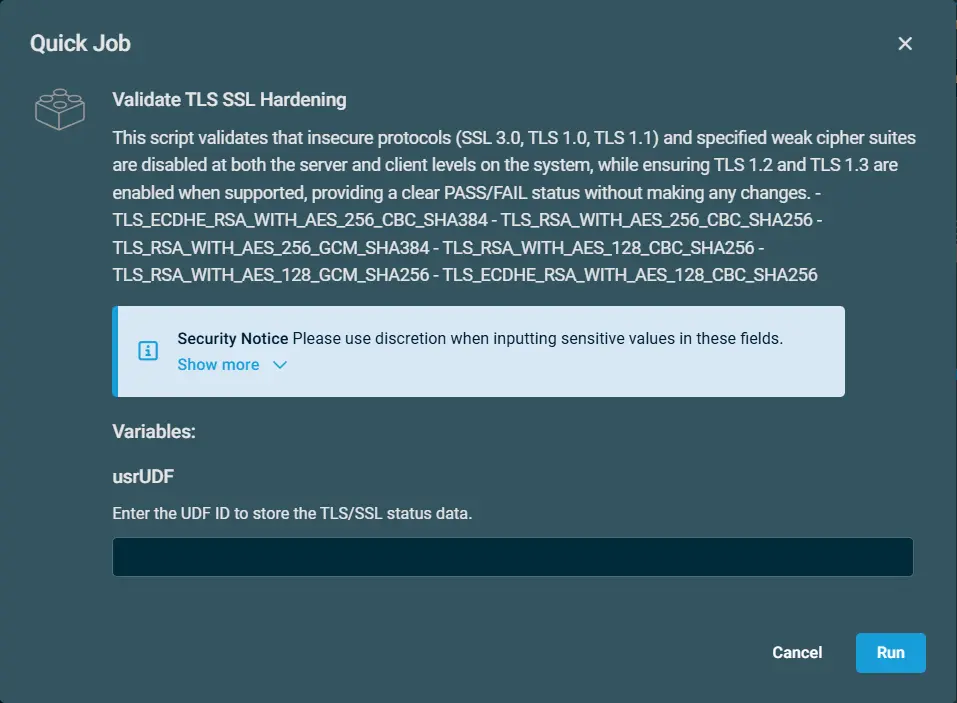Expand the Show more chevron arrow
The width and height of the screenshot is (957, 703).
point(280,365)
